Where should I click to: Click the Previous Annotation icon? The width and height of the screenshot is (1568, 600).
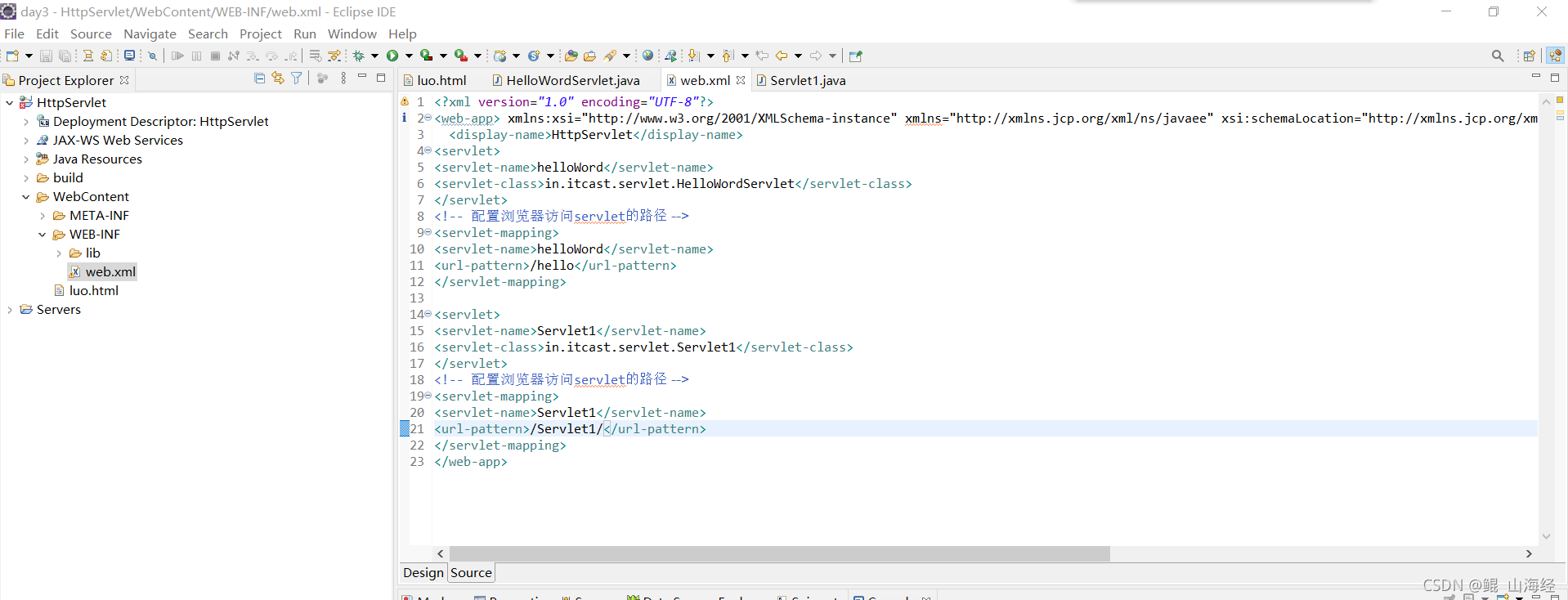click(x=728, y=56)
